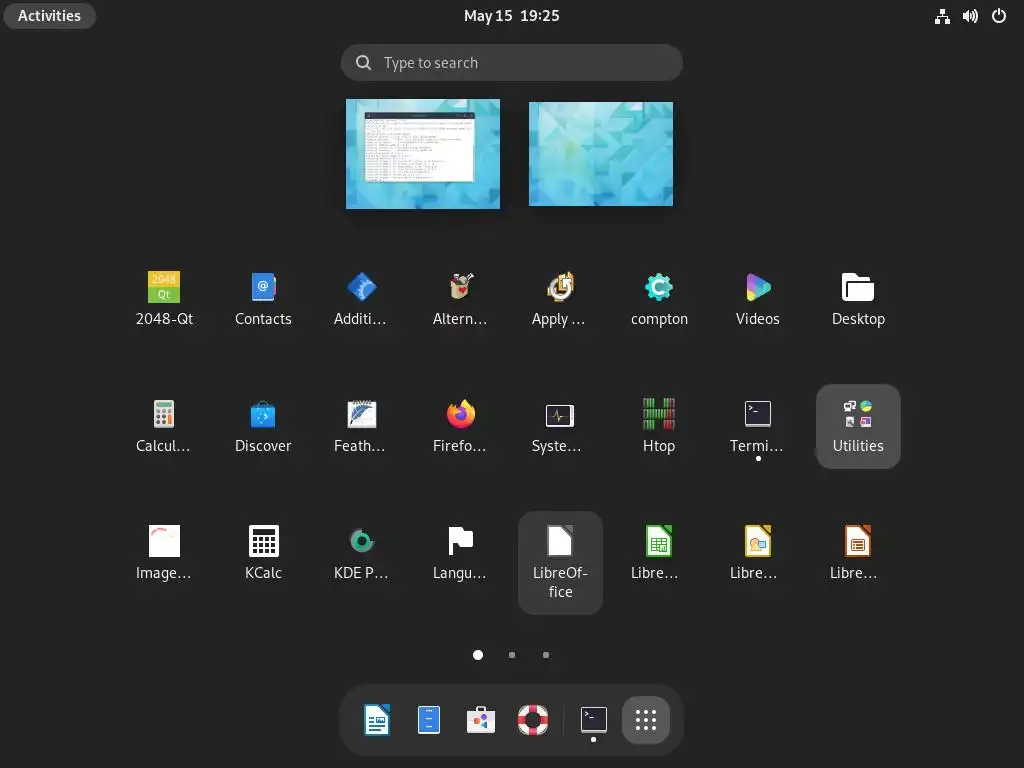Switch to the empty second workspace thumbnail
Image resolution: width=1024 pixels, height=768 pixels.
[601, 154]
